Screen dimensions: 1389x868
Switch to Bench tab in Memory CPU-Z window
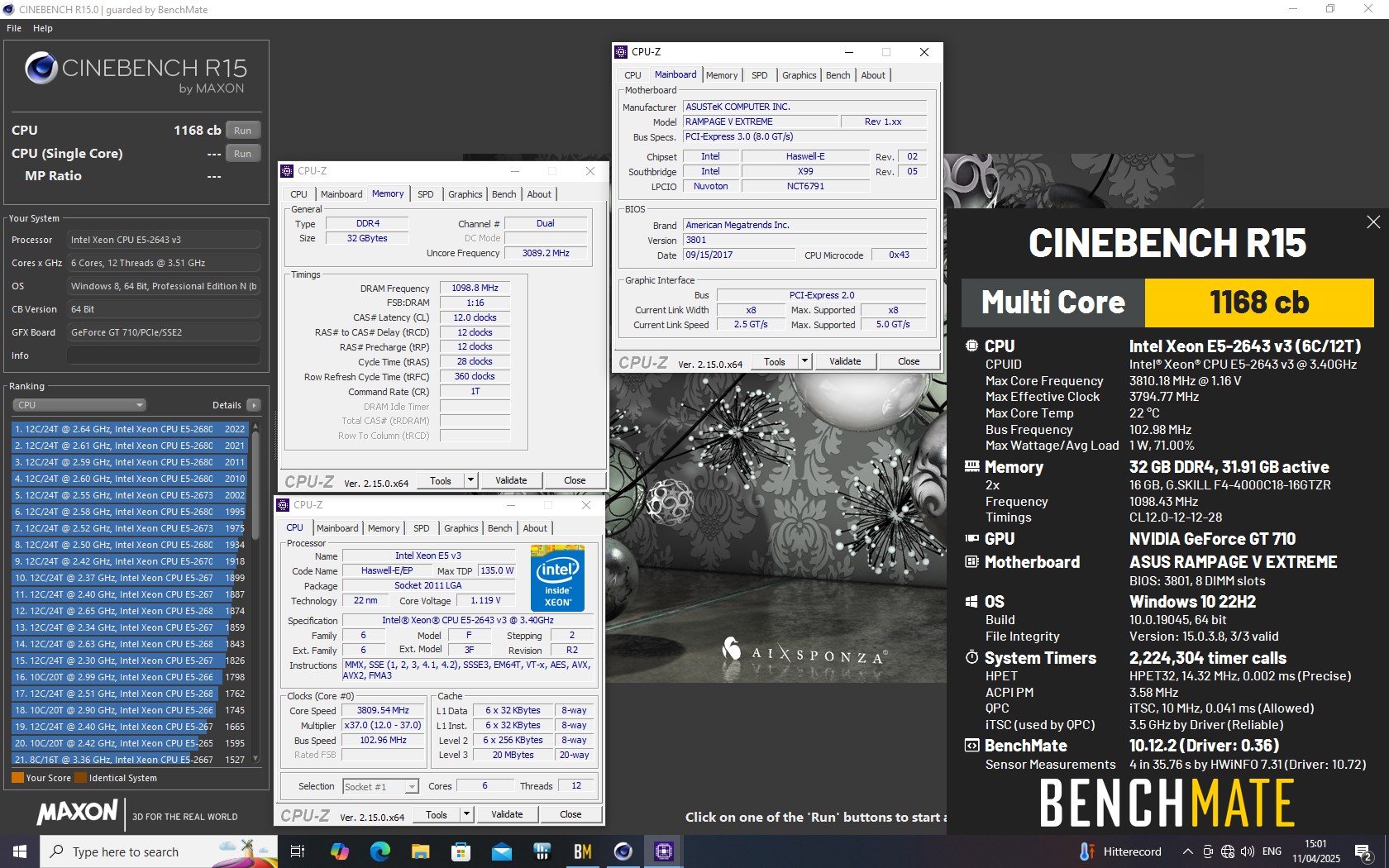pos(504,194)
